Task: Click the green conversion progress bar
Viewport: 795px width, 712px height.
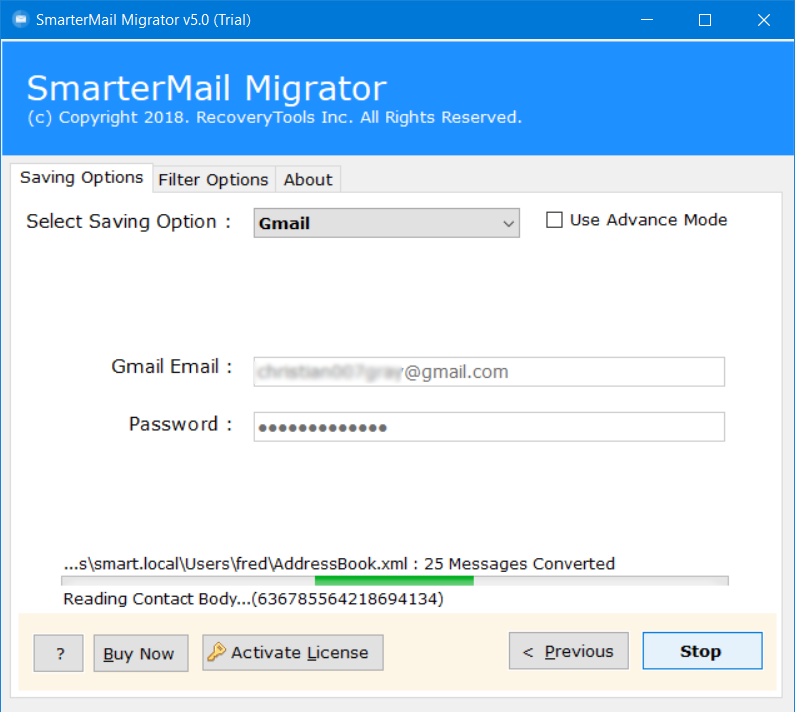Action: point(394,581)
